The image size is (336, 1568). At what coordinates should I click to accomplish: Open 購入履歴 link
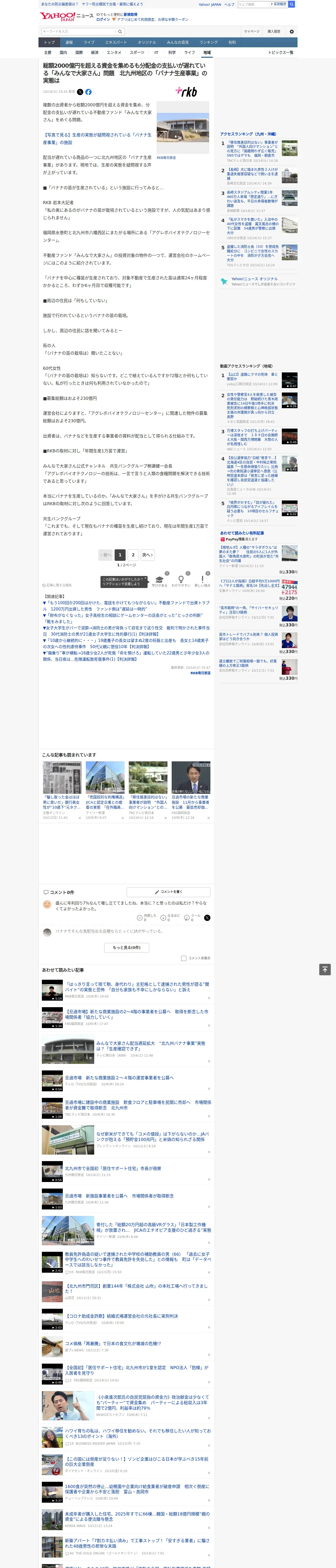pyautogui.click(x=274, y=32)
